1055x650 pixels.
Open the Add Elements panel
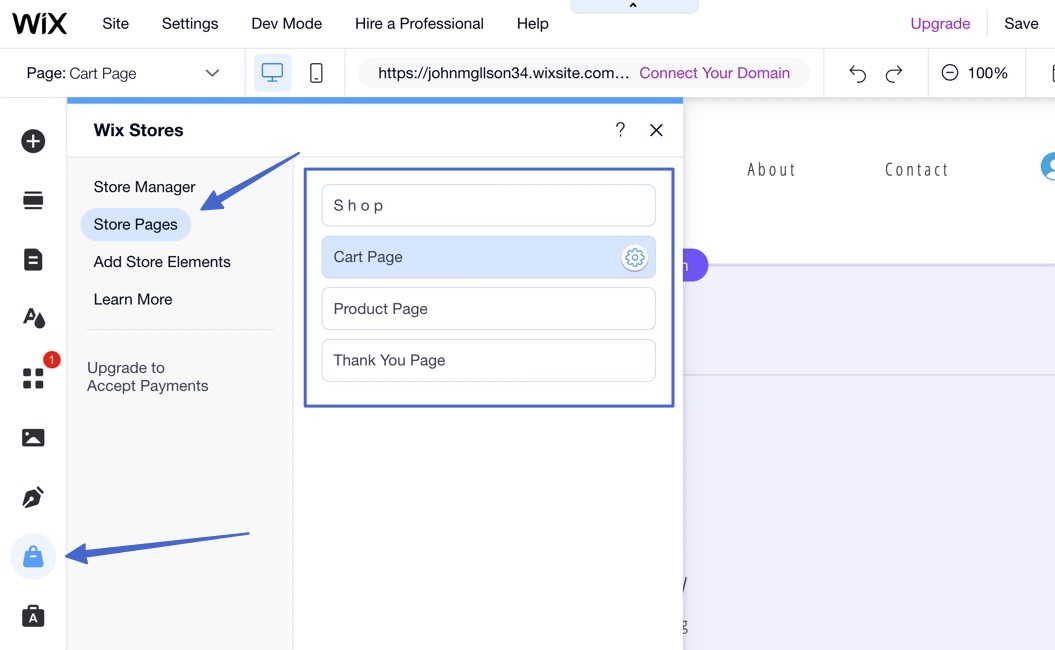point(33,141)
